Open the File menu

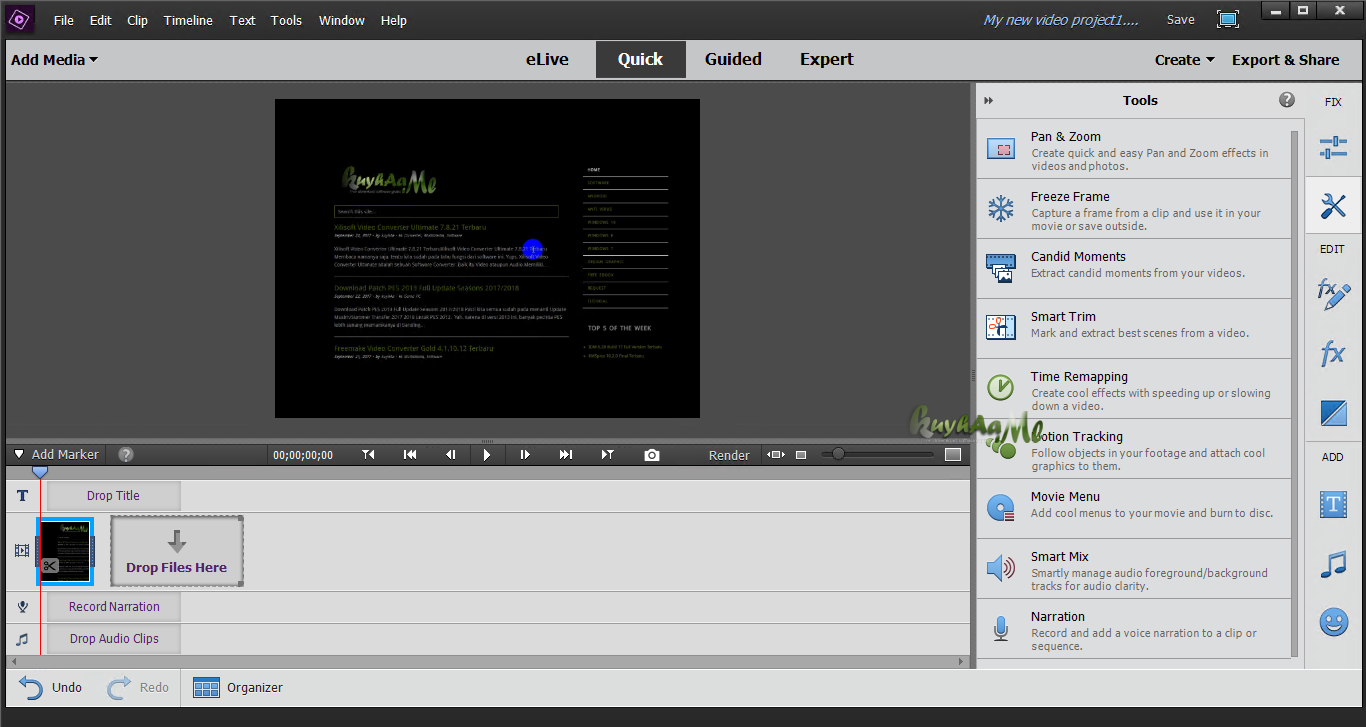point(64,20)
